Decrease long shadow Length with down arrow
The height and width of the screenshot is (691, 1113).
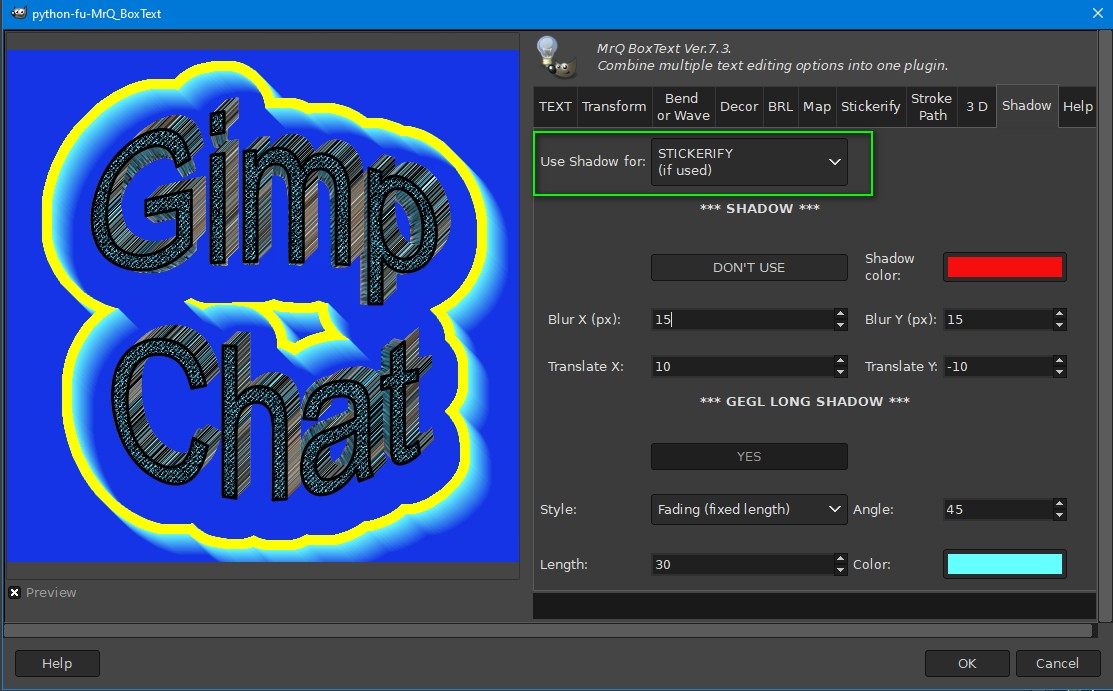[840, 570]
